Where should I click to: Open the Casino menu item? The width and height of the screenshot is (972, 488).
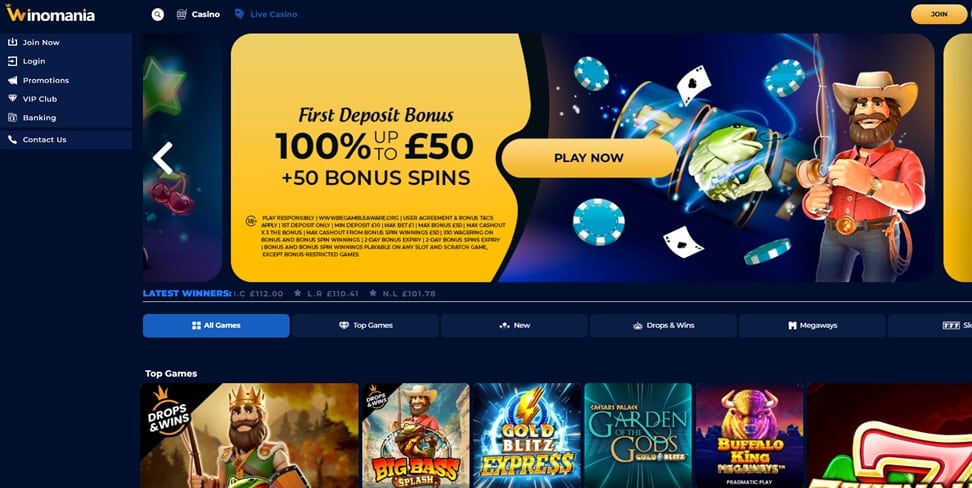click(x=198, y=14)
